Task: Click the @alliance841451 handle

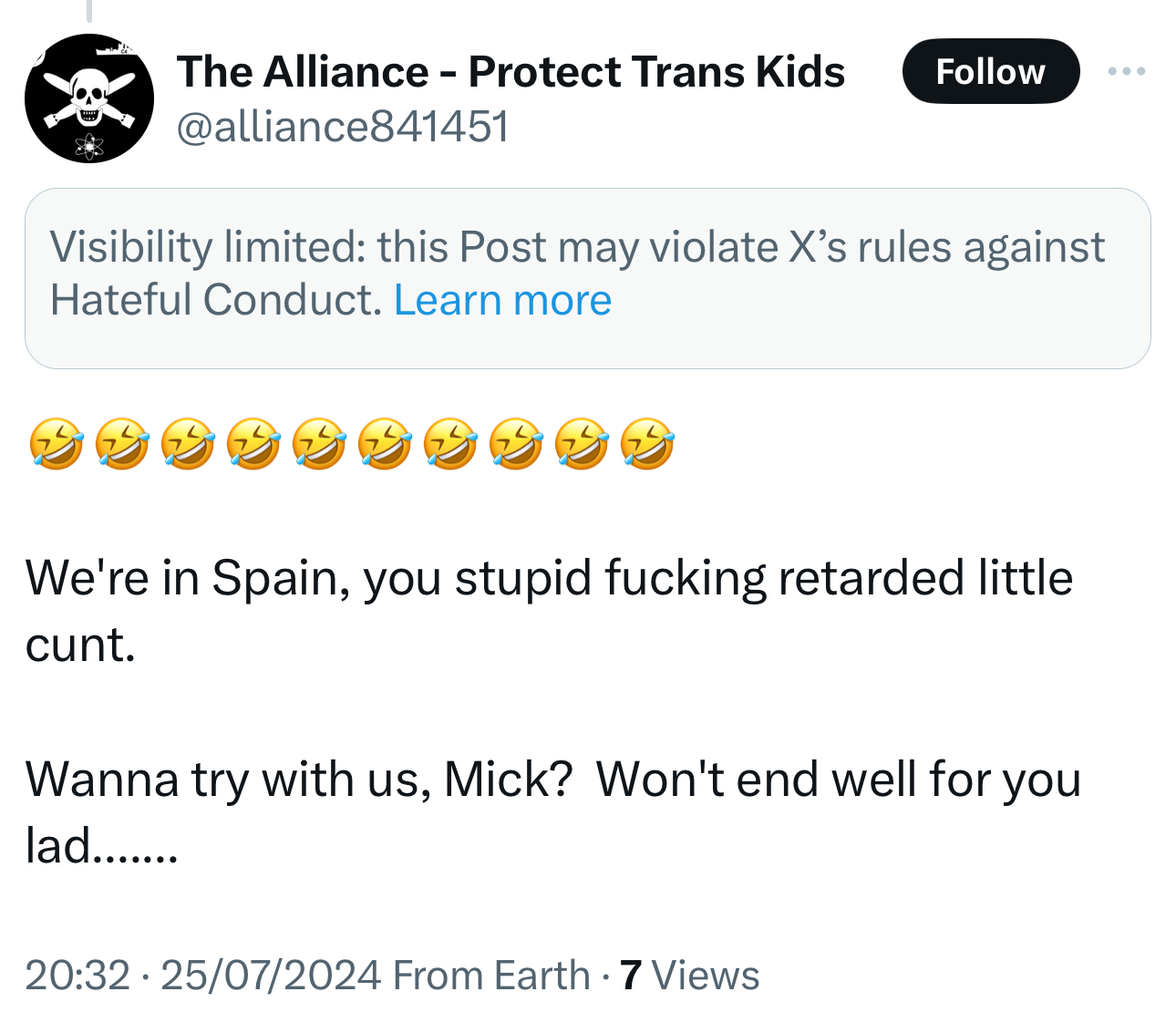Action: point(342,127)
